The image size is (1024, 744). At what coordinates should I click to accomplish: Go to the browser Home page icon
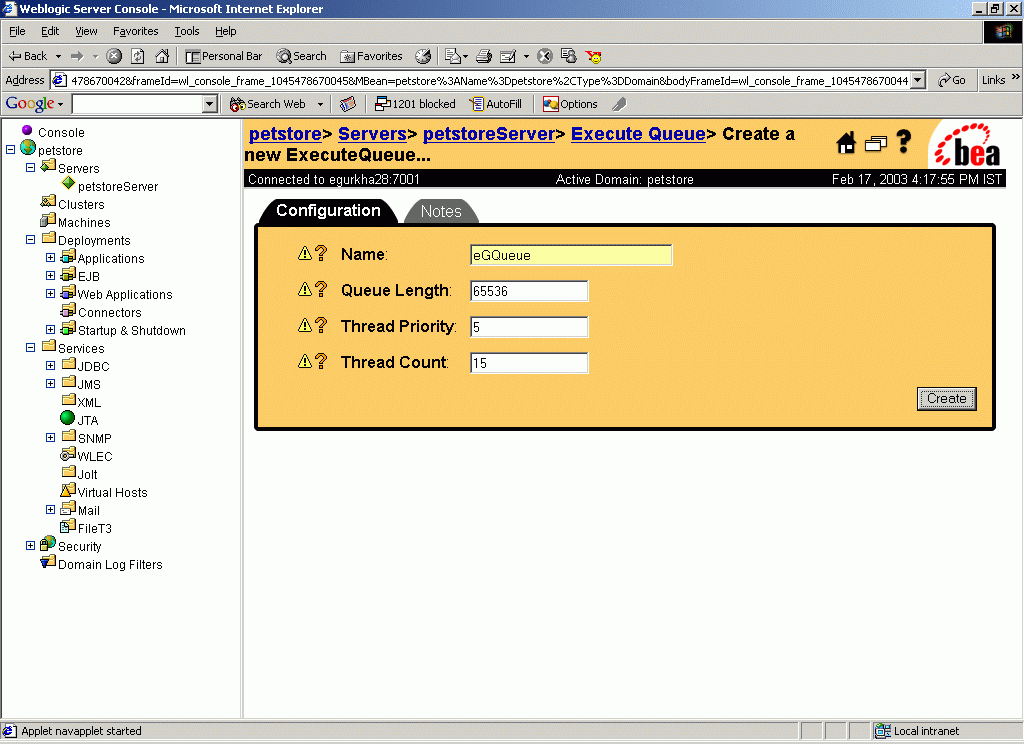pyautogui.click(x=162, y=56)
